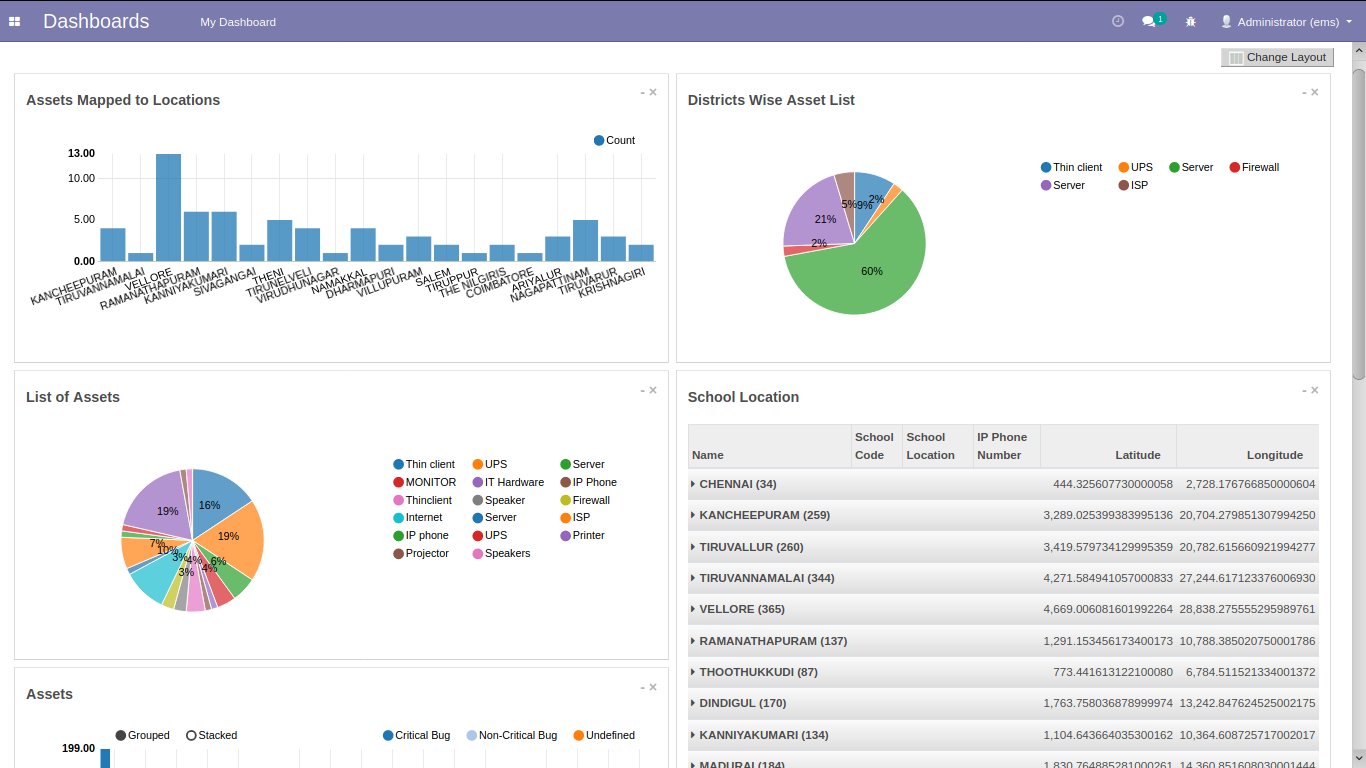Open the conversations chat icon
Viewport: 1366px width, 768px height.
(x=1150, y=21)
